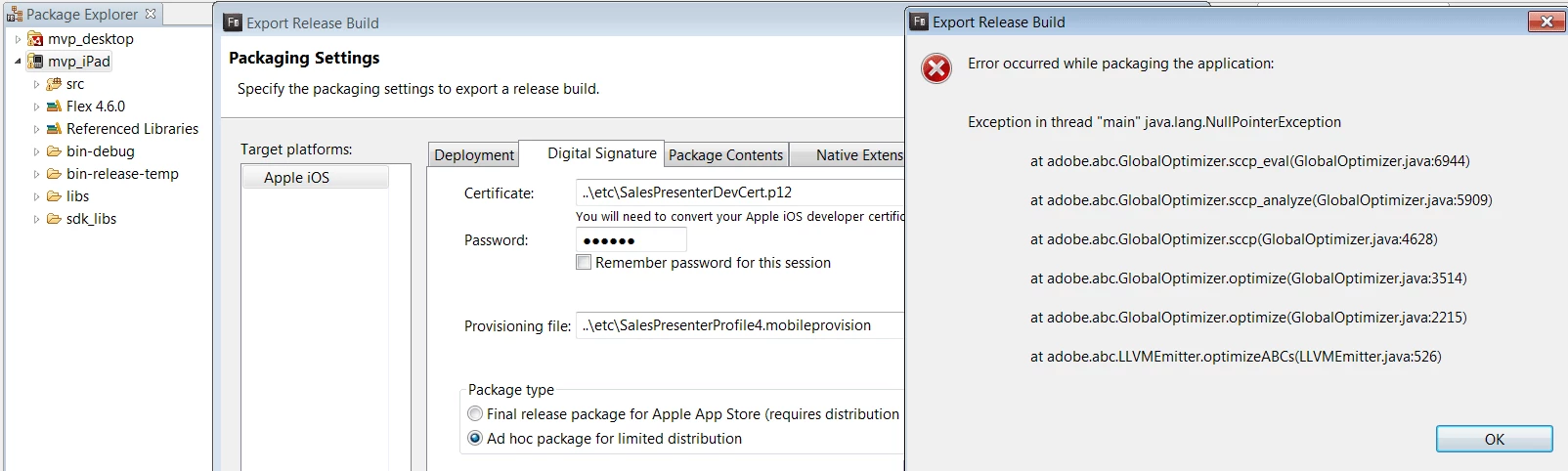1568x471 pixels.
Task: Select bin-release-temp tree item label
Action: pos(123,174)
